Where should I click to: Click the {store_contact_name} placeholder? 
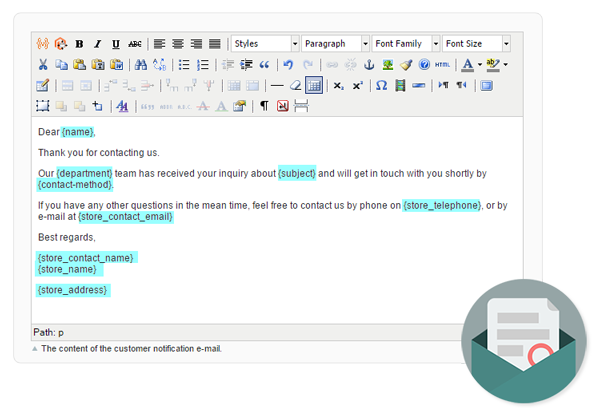point(86,258)
